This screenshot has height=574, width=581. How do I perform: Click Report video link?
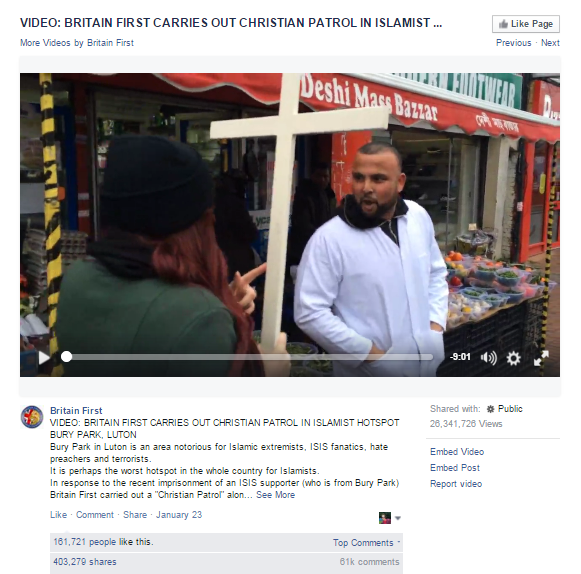(456, 484)
